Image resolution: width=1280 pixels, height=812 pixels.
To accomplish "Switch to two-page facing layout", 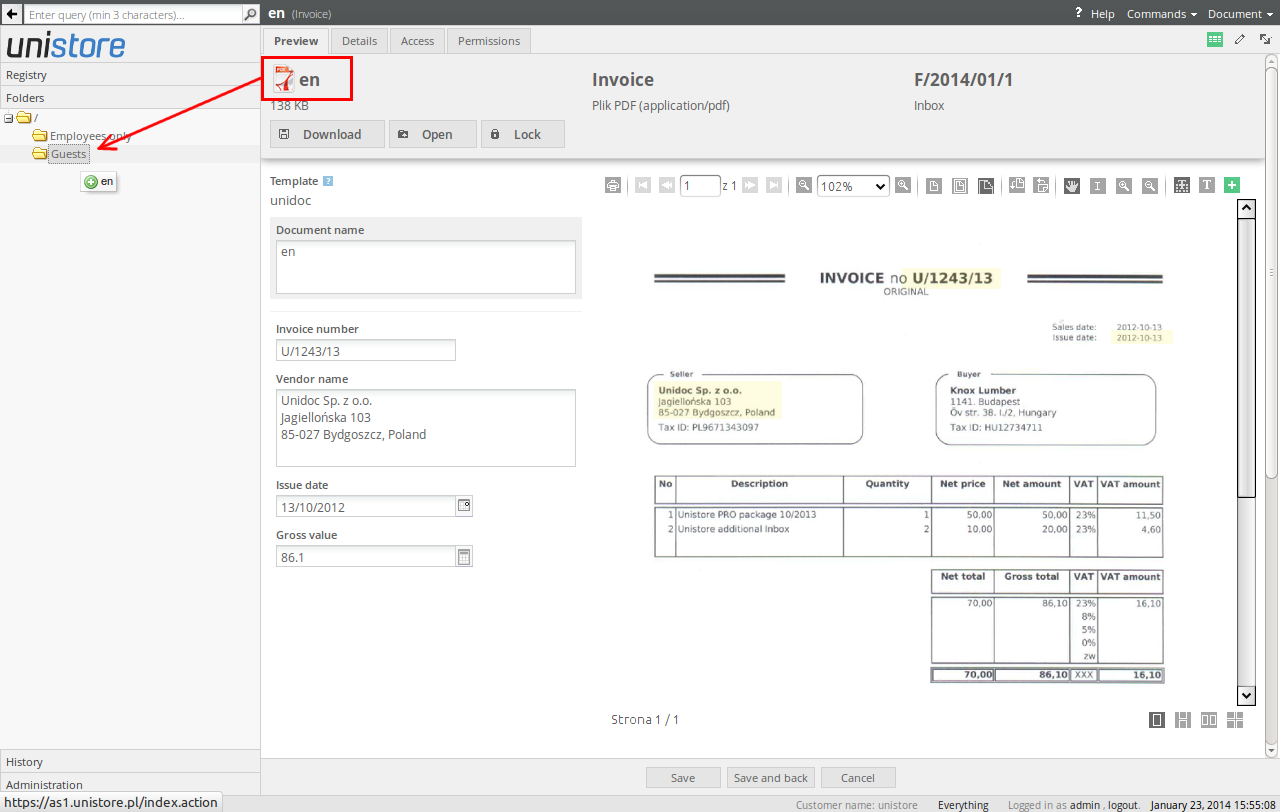I will point(1209,720).
